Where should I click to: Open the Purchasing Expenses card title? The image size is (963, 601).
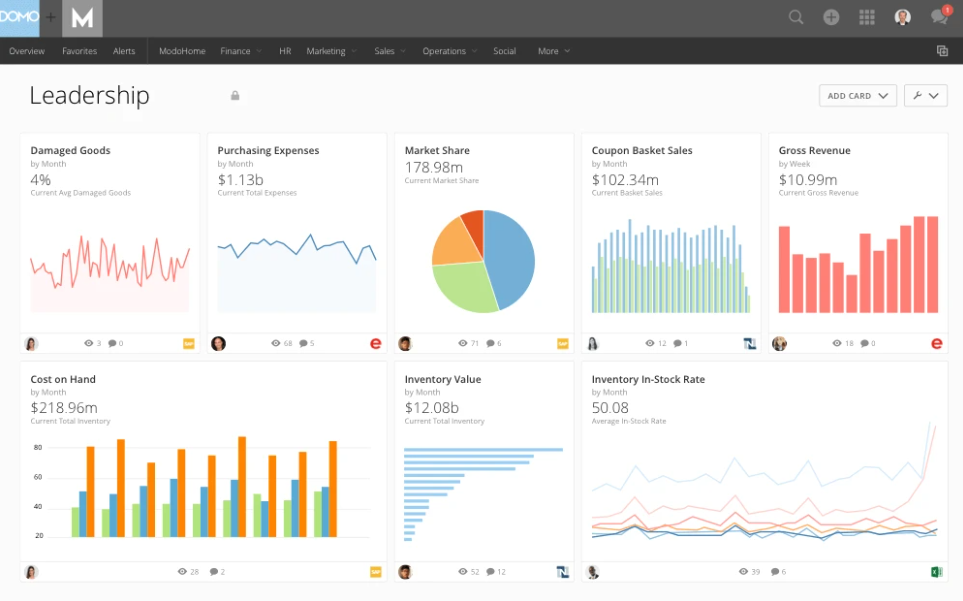tap(268, 151)
